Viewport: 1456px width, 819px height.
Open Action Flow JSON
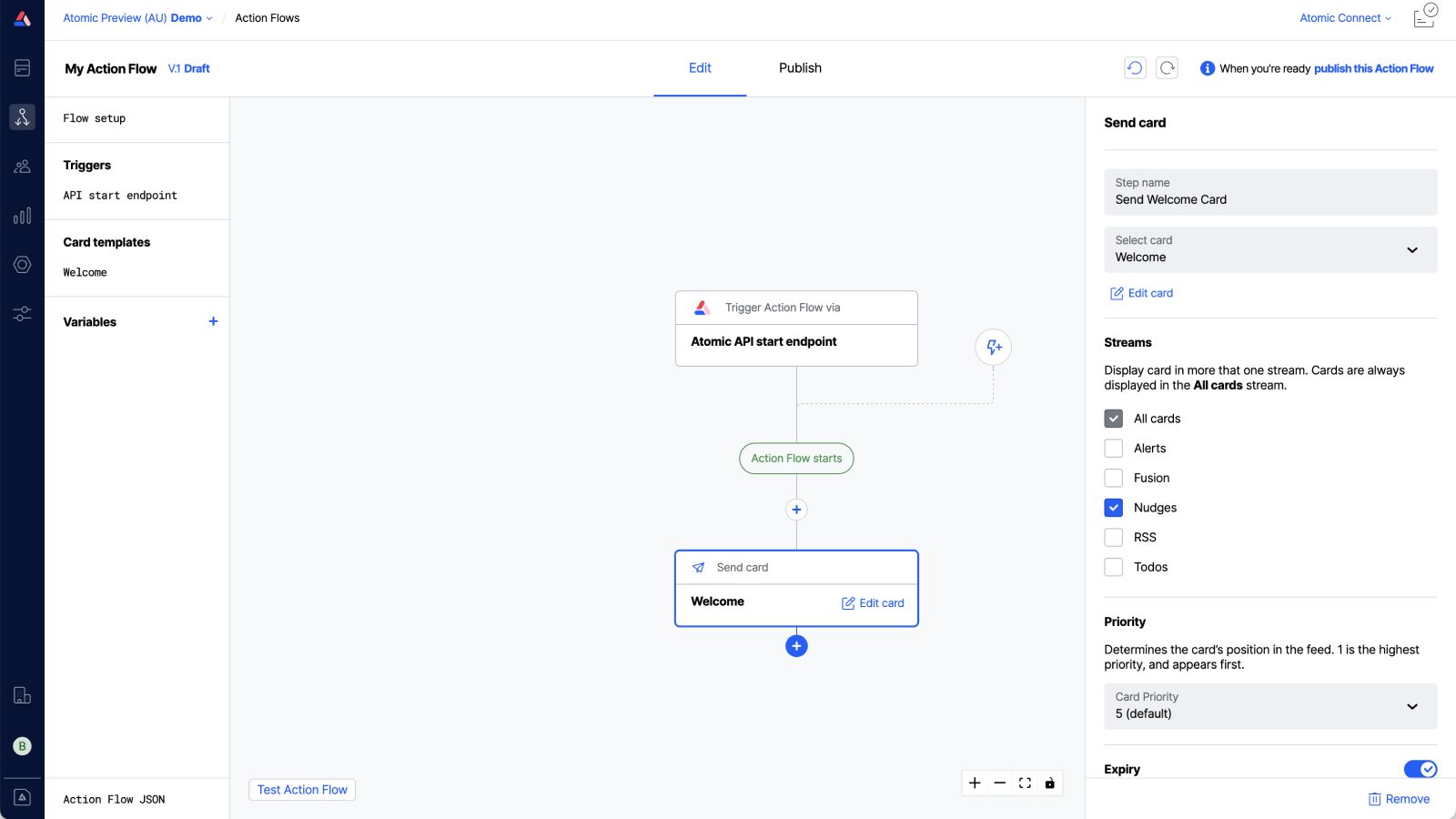pos(114,799)
